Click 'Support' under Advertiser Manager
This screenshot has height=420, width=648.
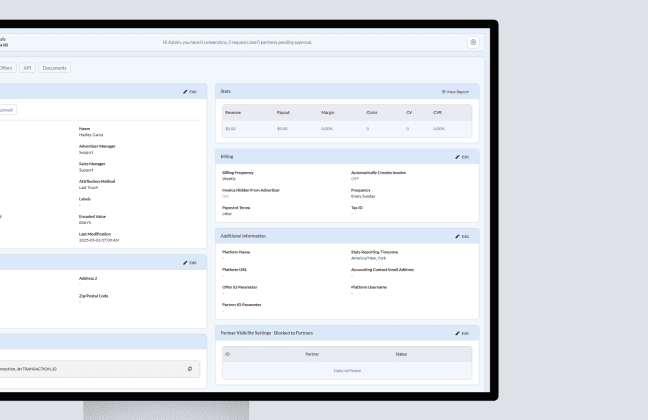tap(86, 153)
